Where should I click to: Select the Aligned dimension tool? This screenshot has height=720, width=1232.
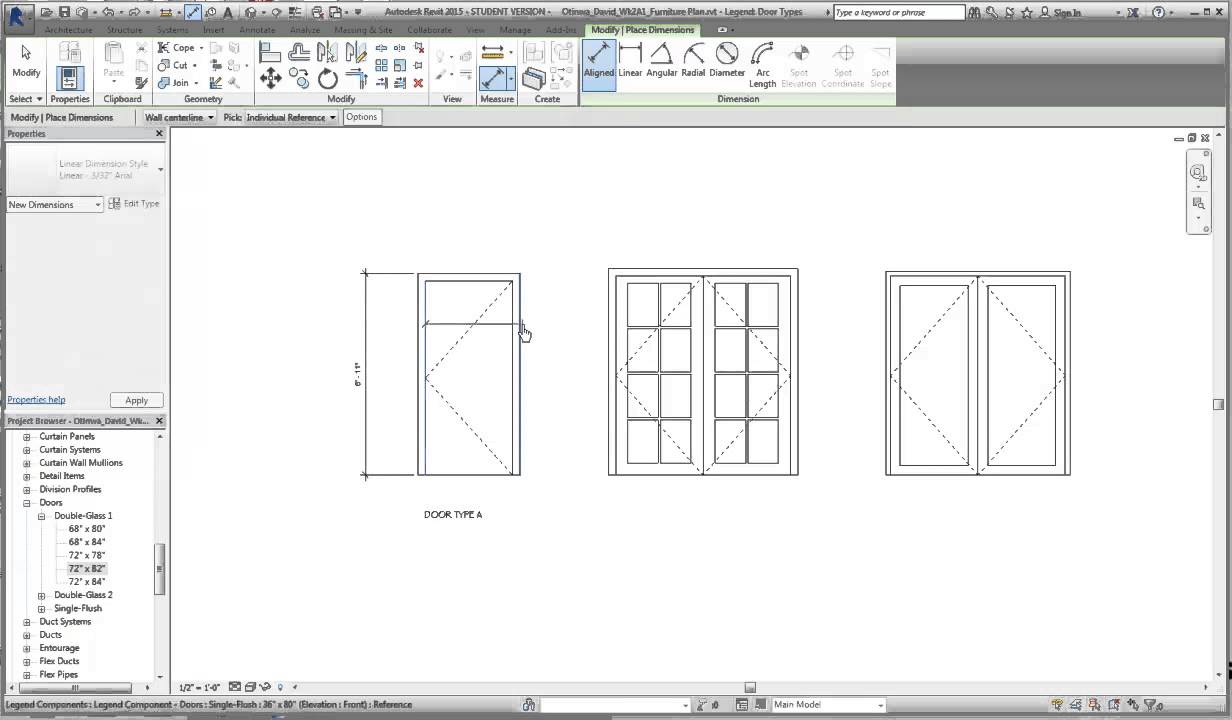tap(599, 60)
